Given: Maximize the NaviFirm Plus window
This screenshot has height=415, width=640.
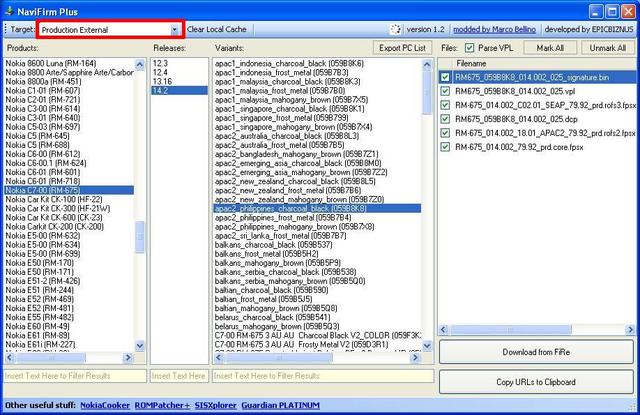Looking at the screenshot, I should tap(611, 11).
